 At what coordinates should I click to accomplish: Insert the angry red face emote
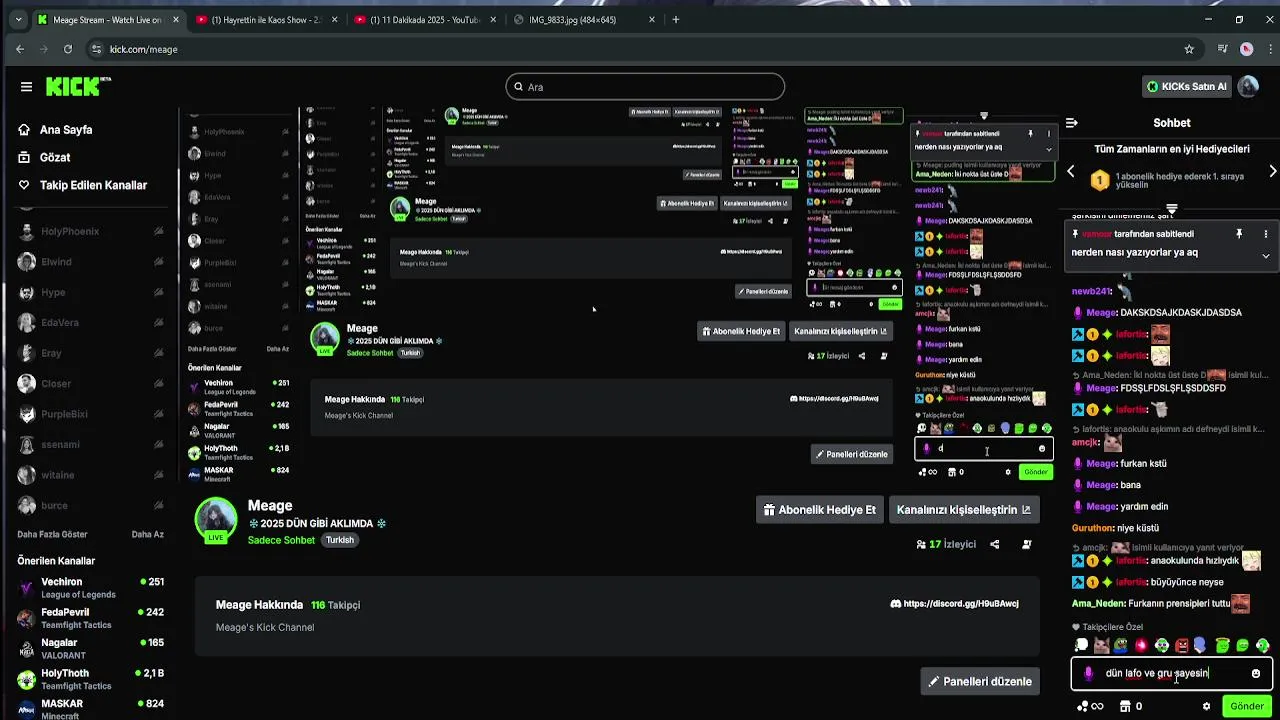pos(1182,646)
